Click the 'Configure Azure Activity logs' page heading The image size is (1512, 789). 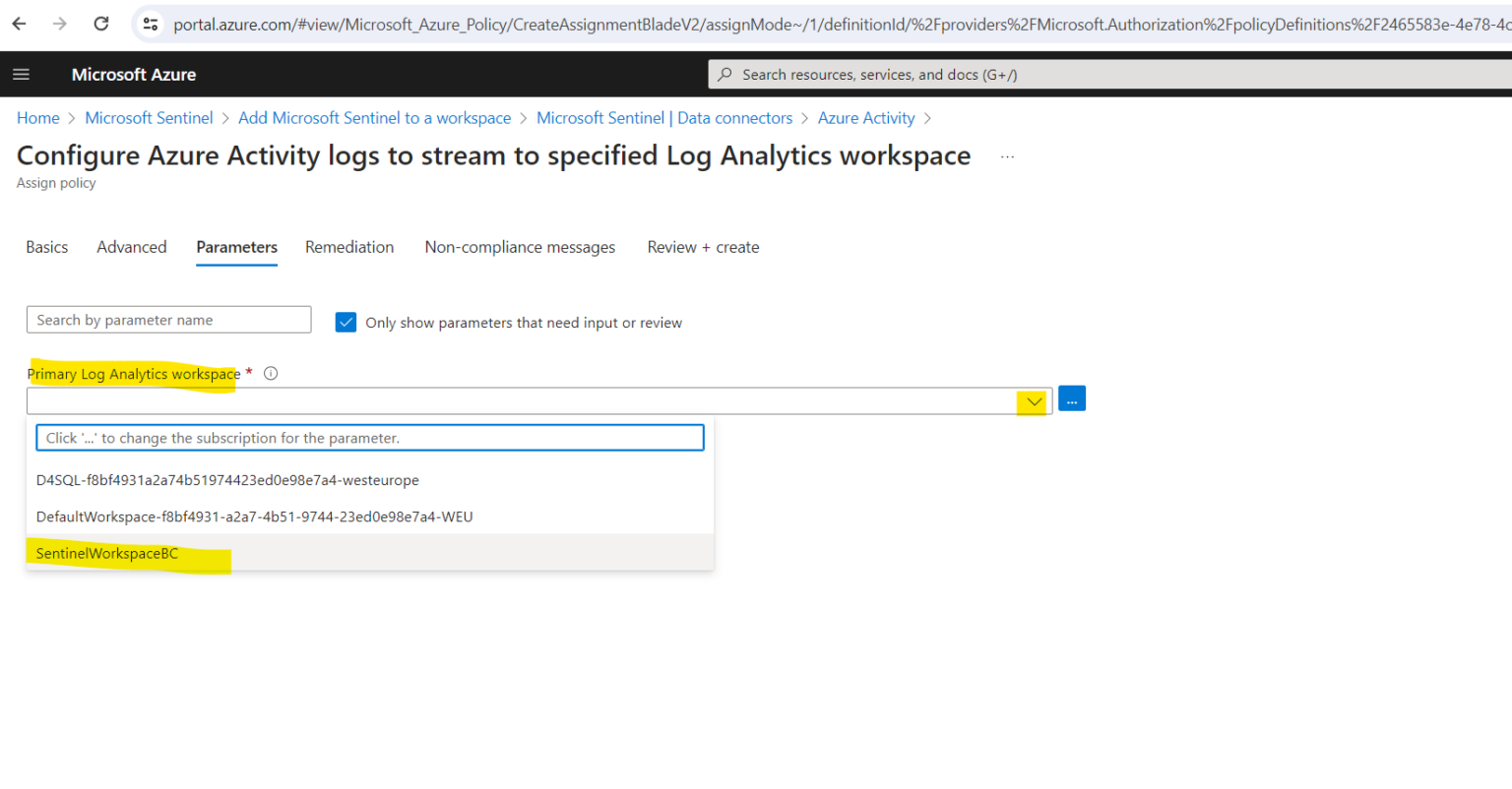(x=494, y=155)
